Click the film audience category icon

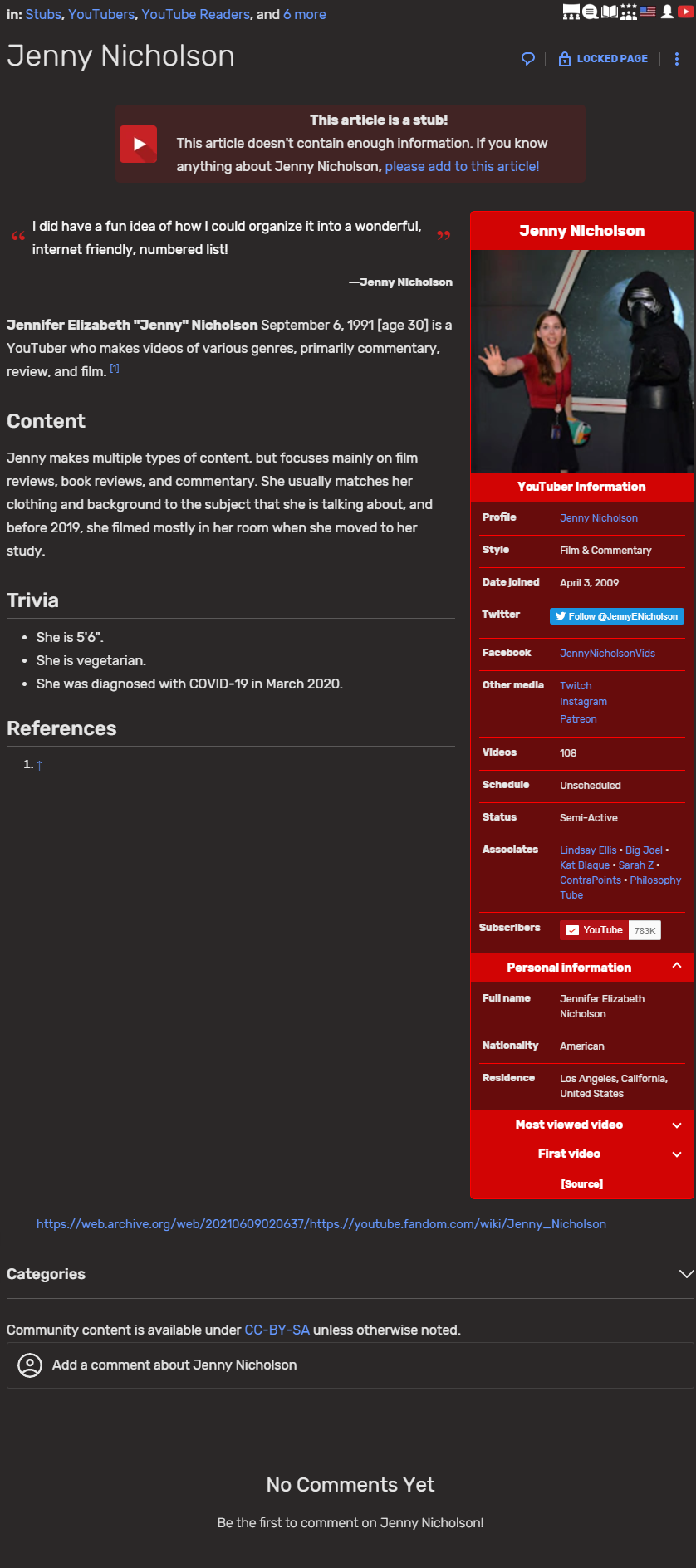pyautogui.click(x=571, y=12)
